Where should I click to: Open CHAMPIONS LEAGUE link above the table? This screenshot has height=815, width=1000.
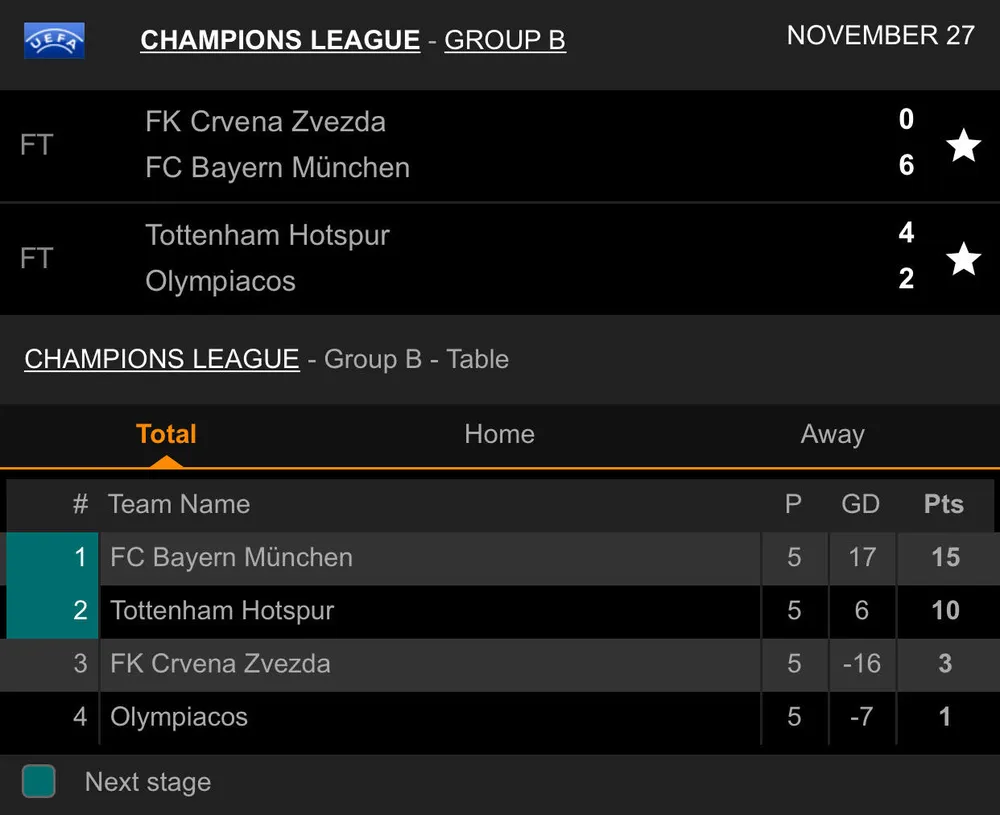pos(162,359)
